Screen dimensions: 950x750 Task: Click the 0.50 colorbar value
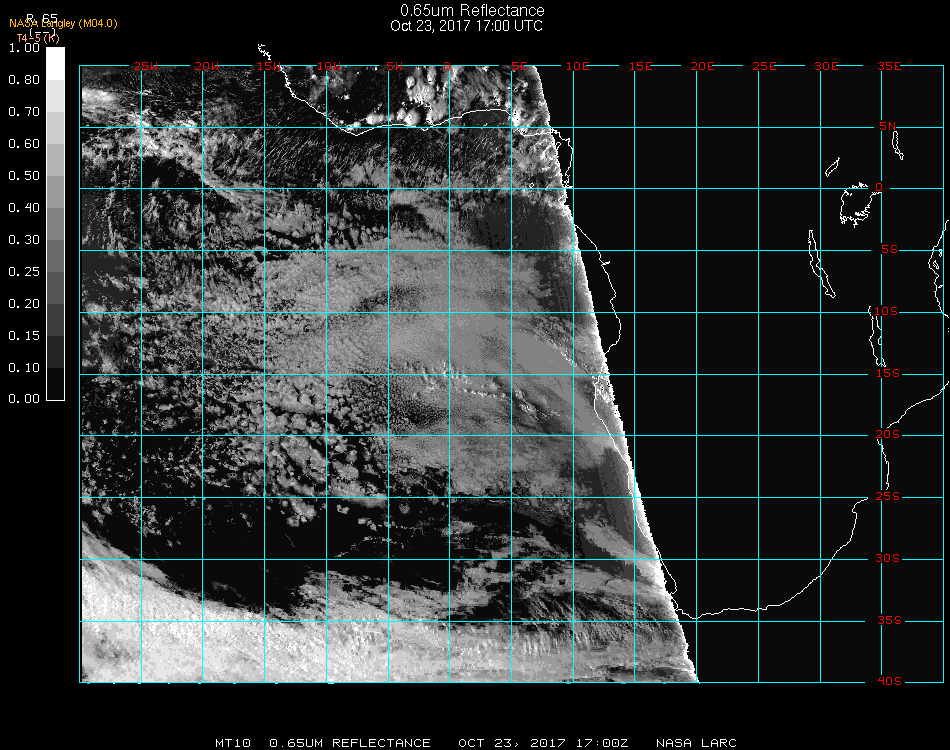coord(24,176)
